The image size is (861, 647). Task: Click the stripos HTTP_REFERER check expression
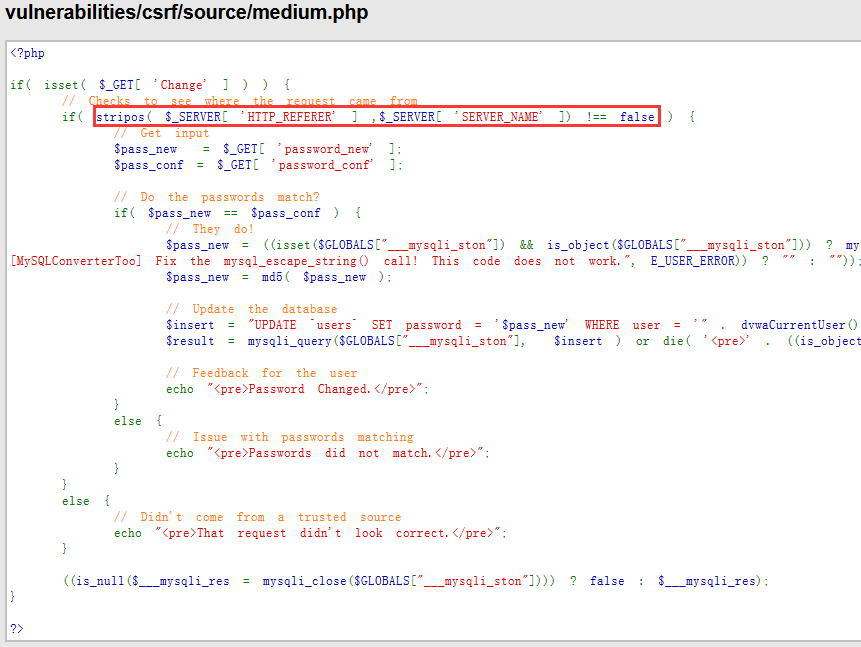(376, 116)
